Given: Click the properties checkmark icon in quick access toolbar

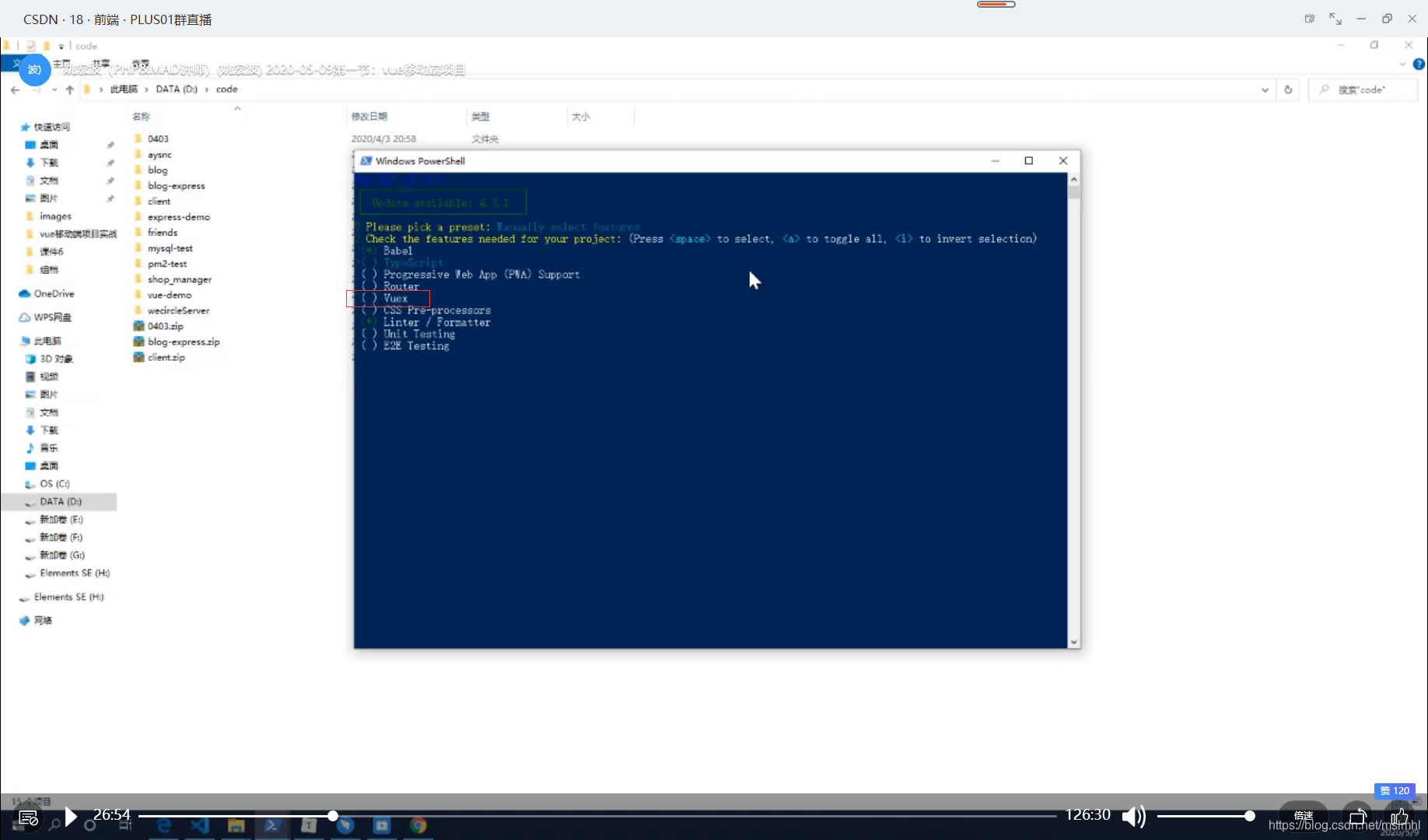Looking at the screenshot, I should (30, 46).
